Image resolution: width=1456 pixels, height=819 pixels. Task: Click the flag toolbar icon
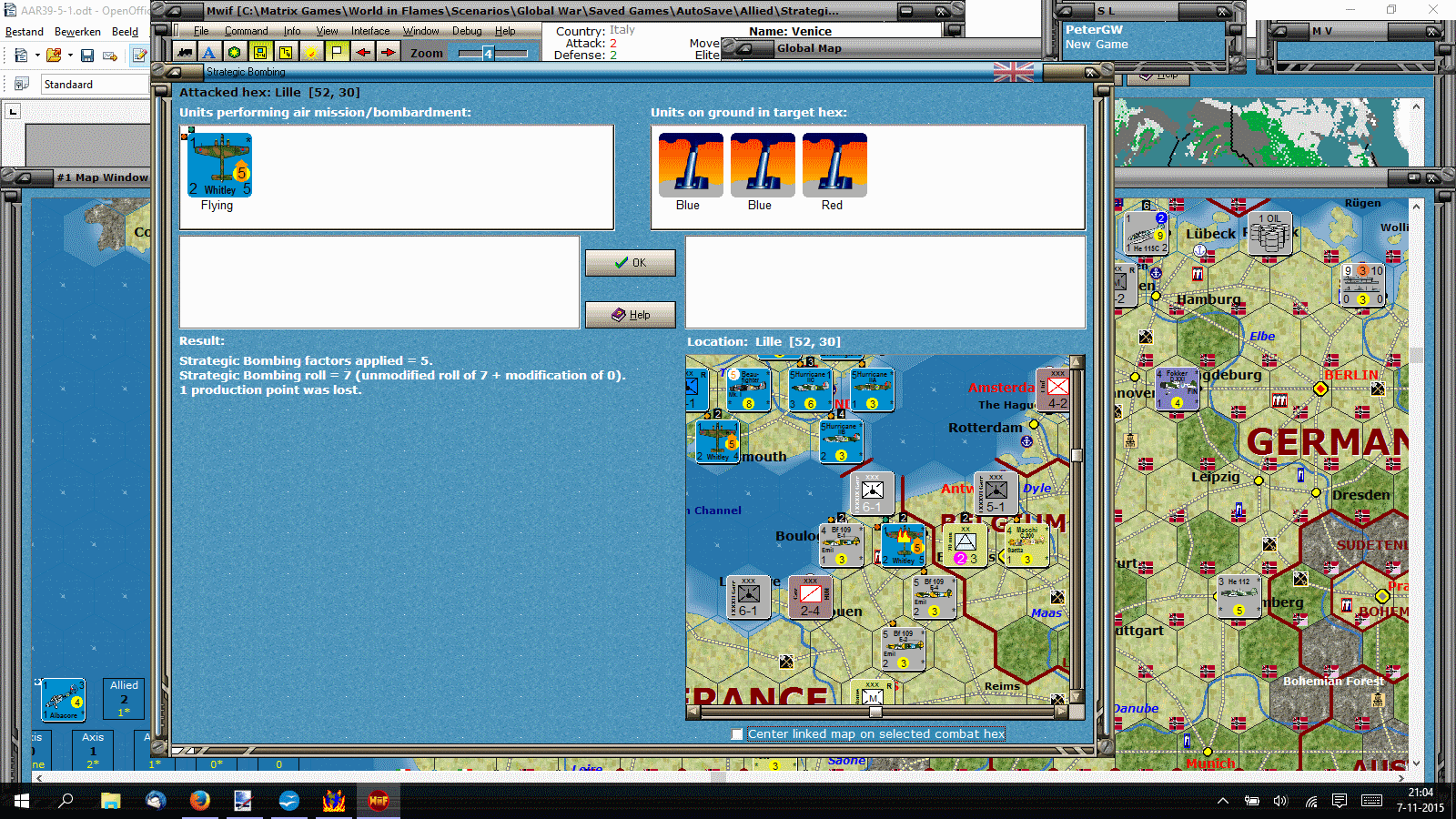(x=337, y=53)
